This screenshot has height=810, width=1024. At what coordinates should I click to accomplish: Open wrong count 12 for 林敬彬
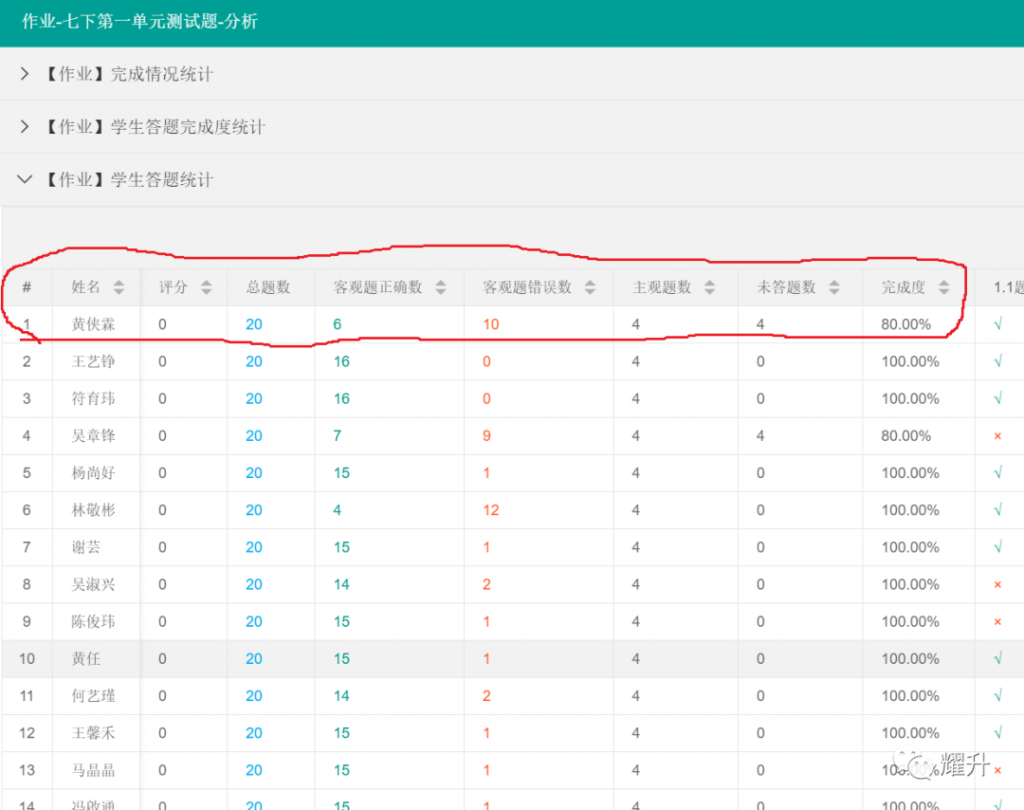click(x=491, y=510)
